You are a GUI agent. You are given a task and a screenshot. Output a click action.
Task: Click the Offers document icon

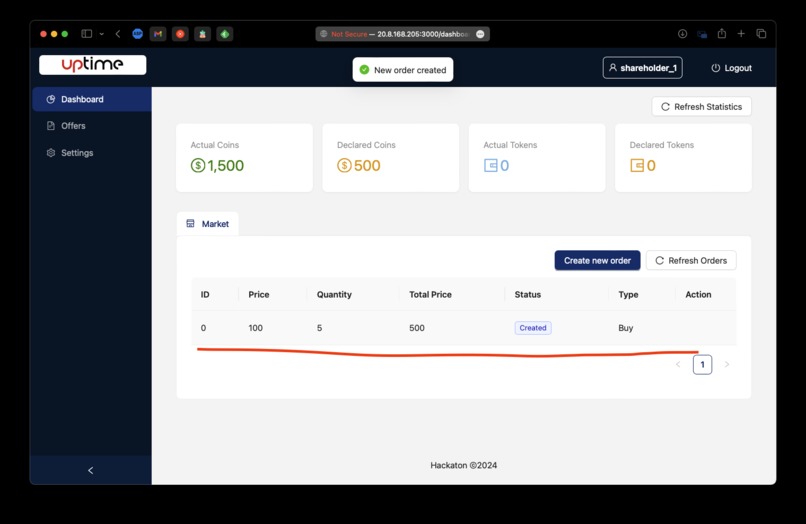(x=50, y=126)
